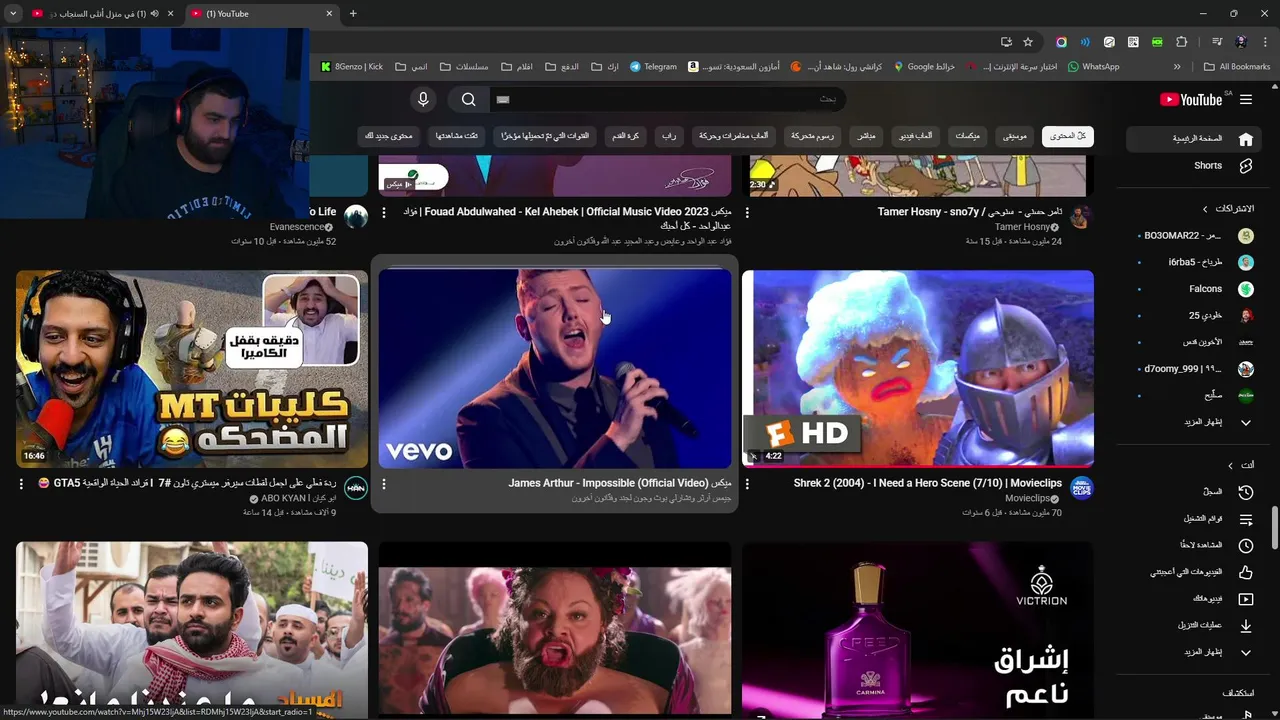Open Tamer Hosny channel avatar
This screenshot has width=1280, height=720.
(x=1081, y=218)
